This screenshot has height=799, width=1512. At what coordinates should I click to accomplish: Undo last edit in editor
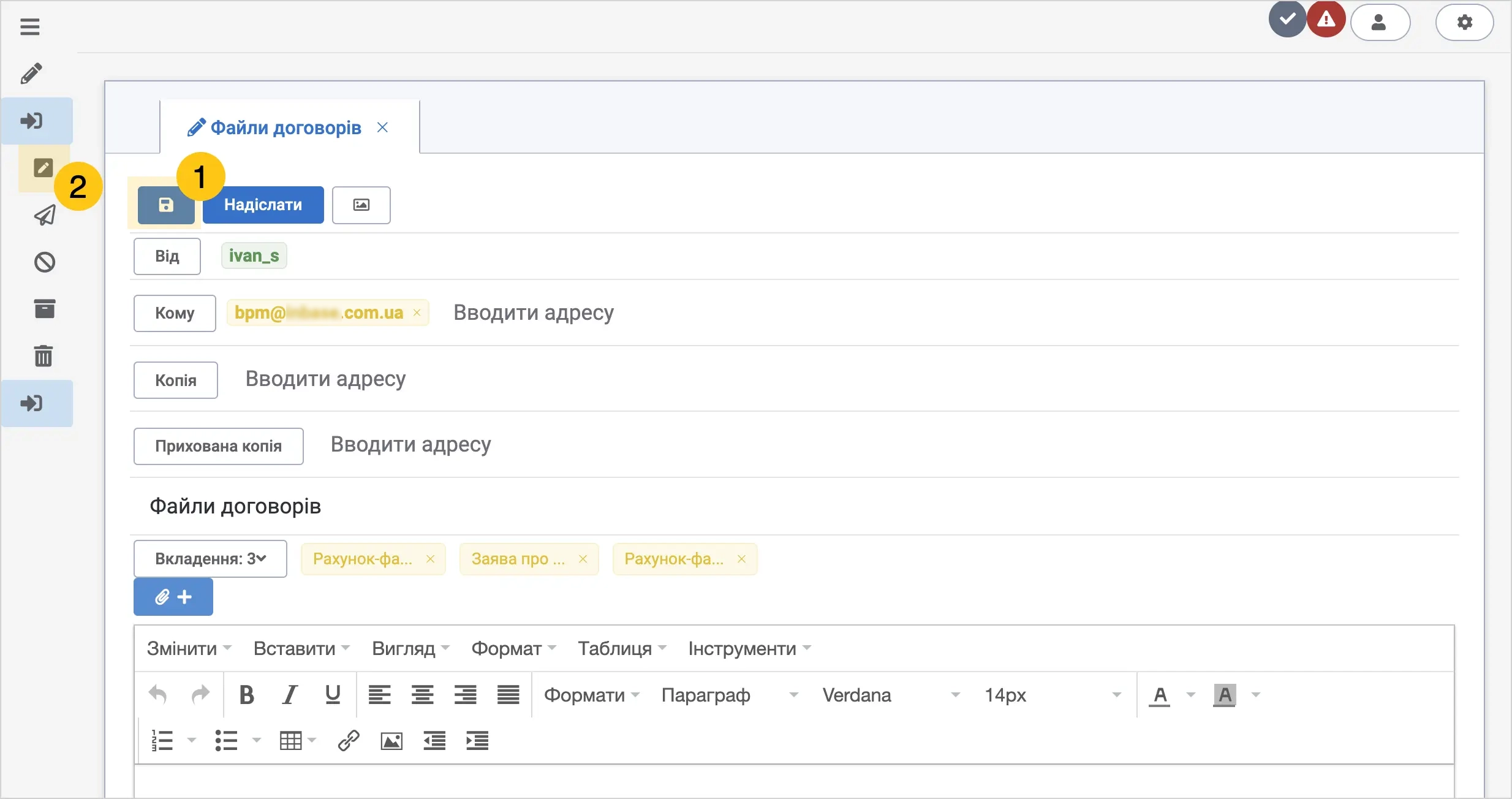(158, 694)
